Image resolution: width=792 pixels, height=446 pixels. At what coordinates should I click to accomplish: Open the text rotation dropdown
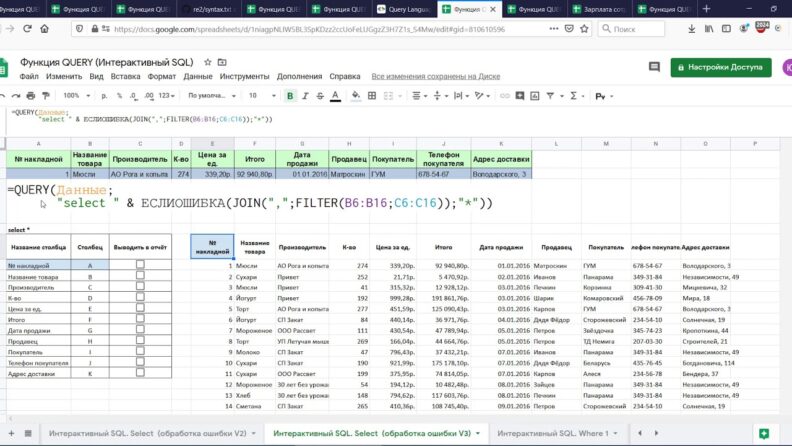[482, 95]
